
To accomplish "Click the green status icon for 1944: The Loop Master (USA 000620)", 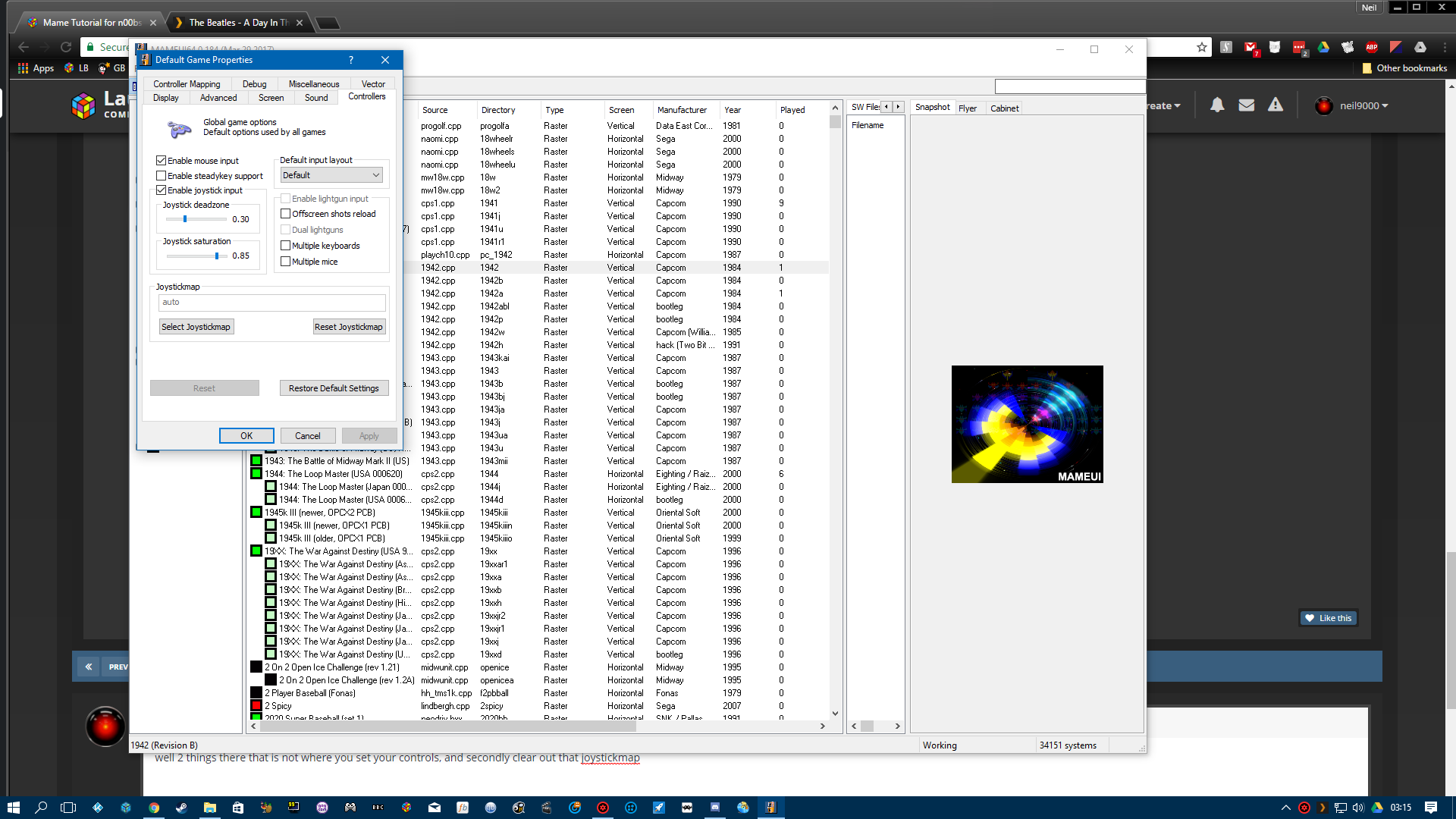I will tap(256, 474).
